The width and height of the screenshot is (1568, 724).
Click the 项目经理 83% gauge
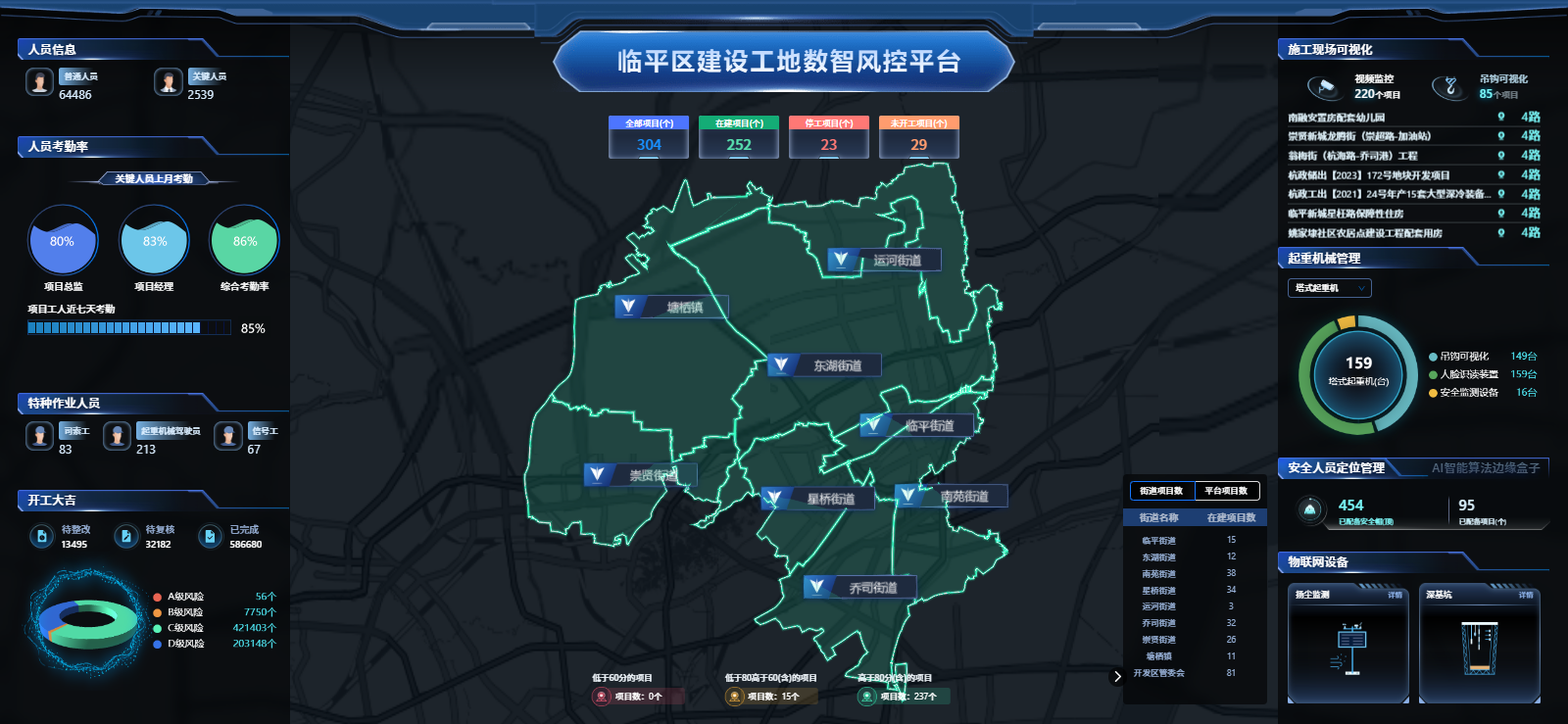tap(154, 240)
